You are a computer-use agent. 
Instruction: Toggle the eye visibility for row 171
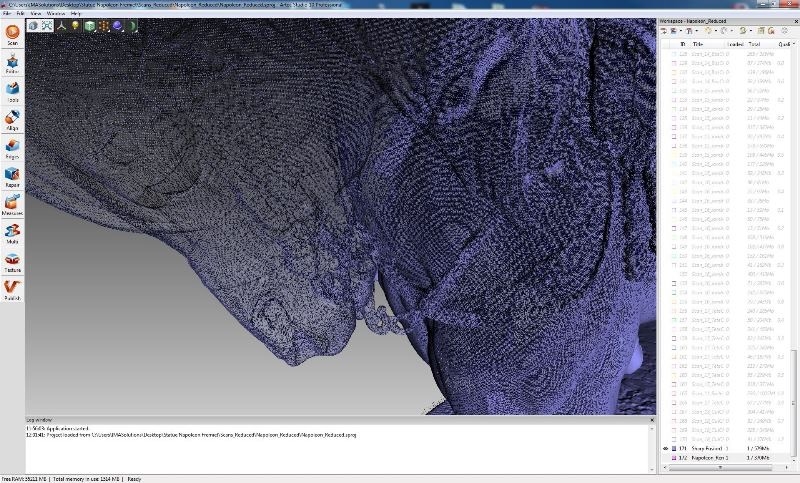coord(665,449)
